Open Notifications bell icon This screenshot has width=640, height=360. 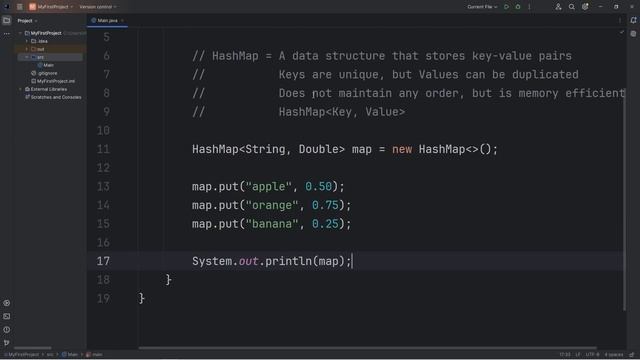(633, 20)
